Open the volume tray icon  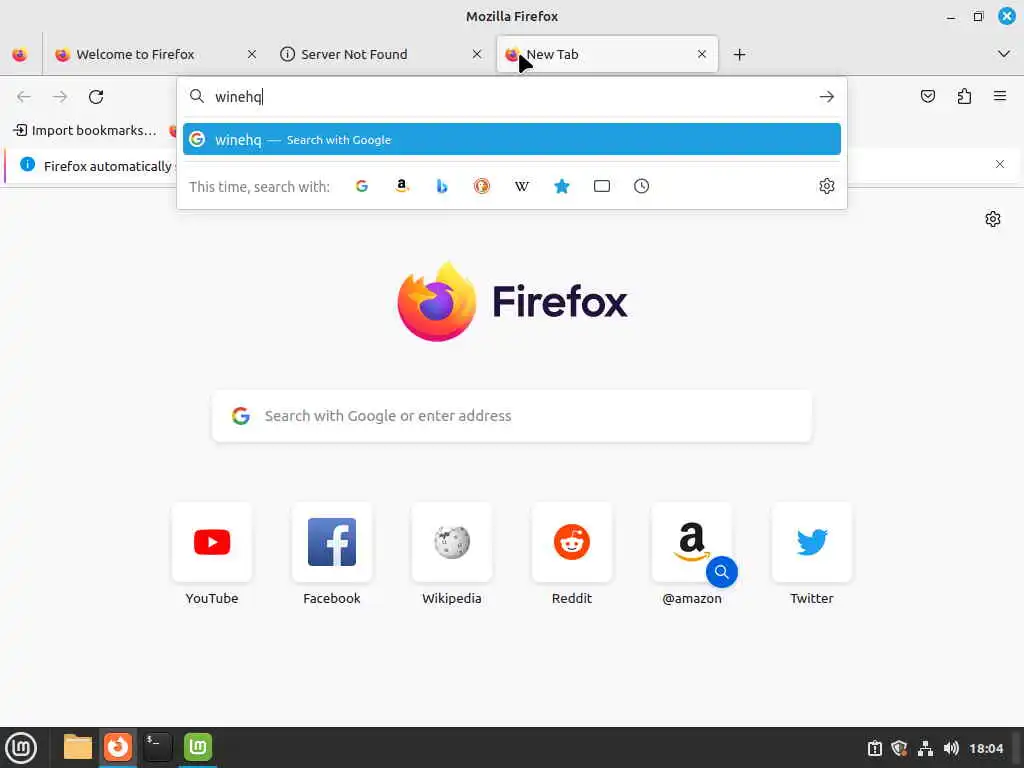pos(951,748)
